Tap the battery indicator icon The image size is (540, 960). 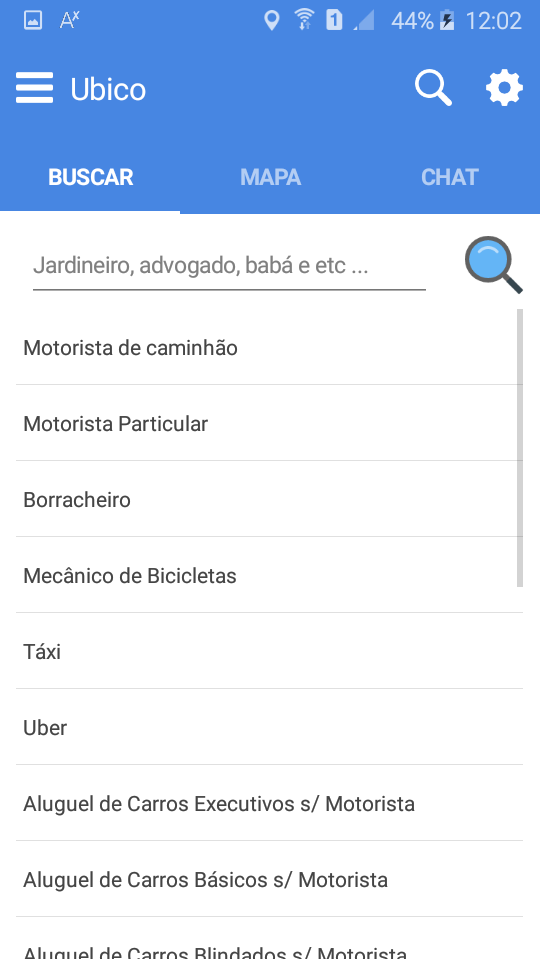coord(448,21)
